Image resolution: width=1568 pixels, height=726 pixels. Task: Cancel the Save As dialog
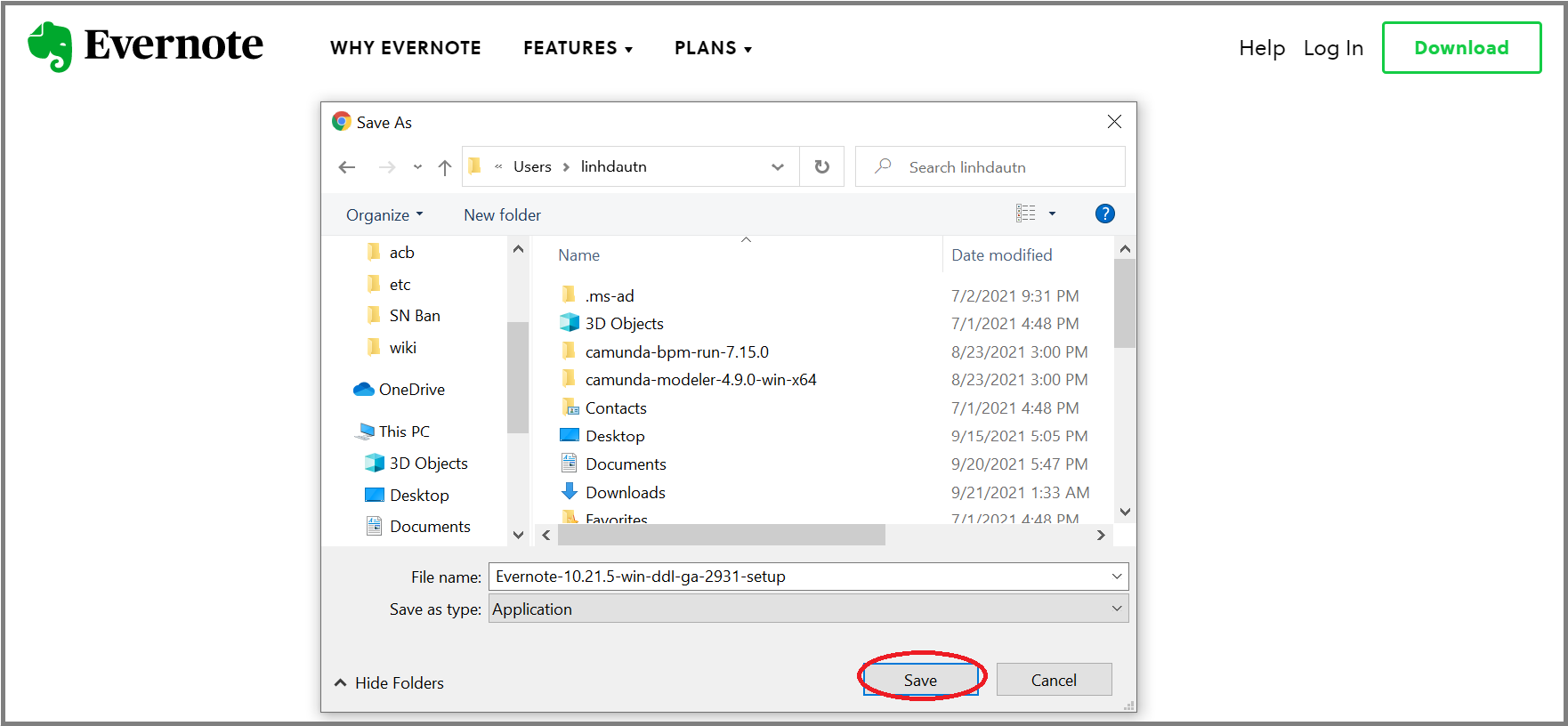click(1054, 681)
